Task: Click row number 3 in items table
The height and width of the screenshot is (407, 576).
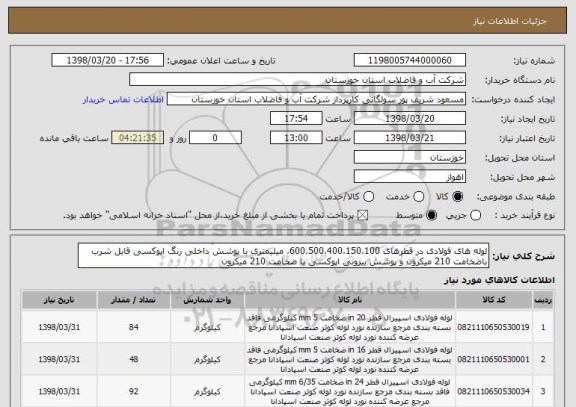Action: click(x=543, y=392)
